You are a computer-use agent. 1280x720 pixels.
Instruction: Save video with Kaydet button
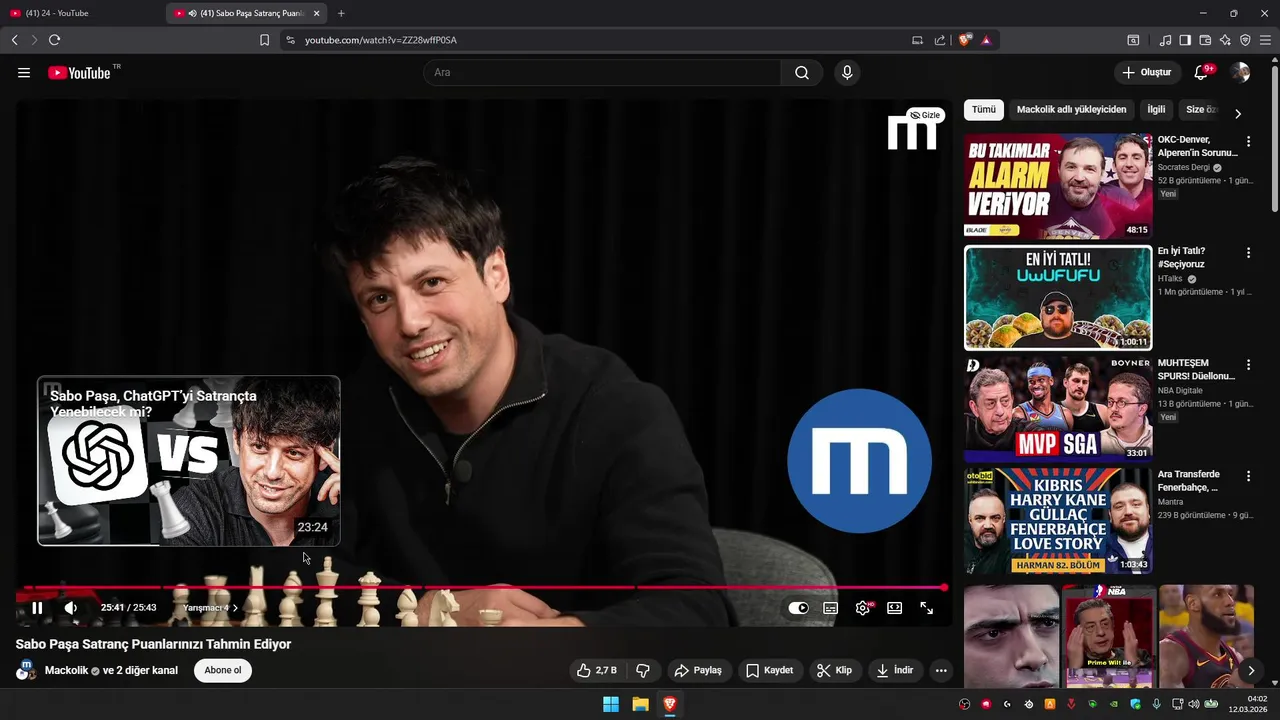(x=770, y=670)
